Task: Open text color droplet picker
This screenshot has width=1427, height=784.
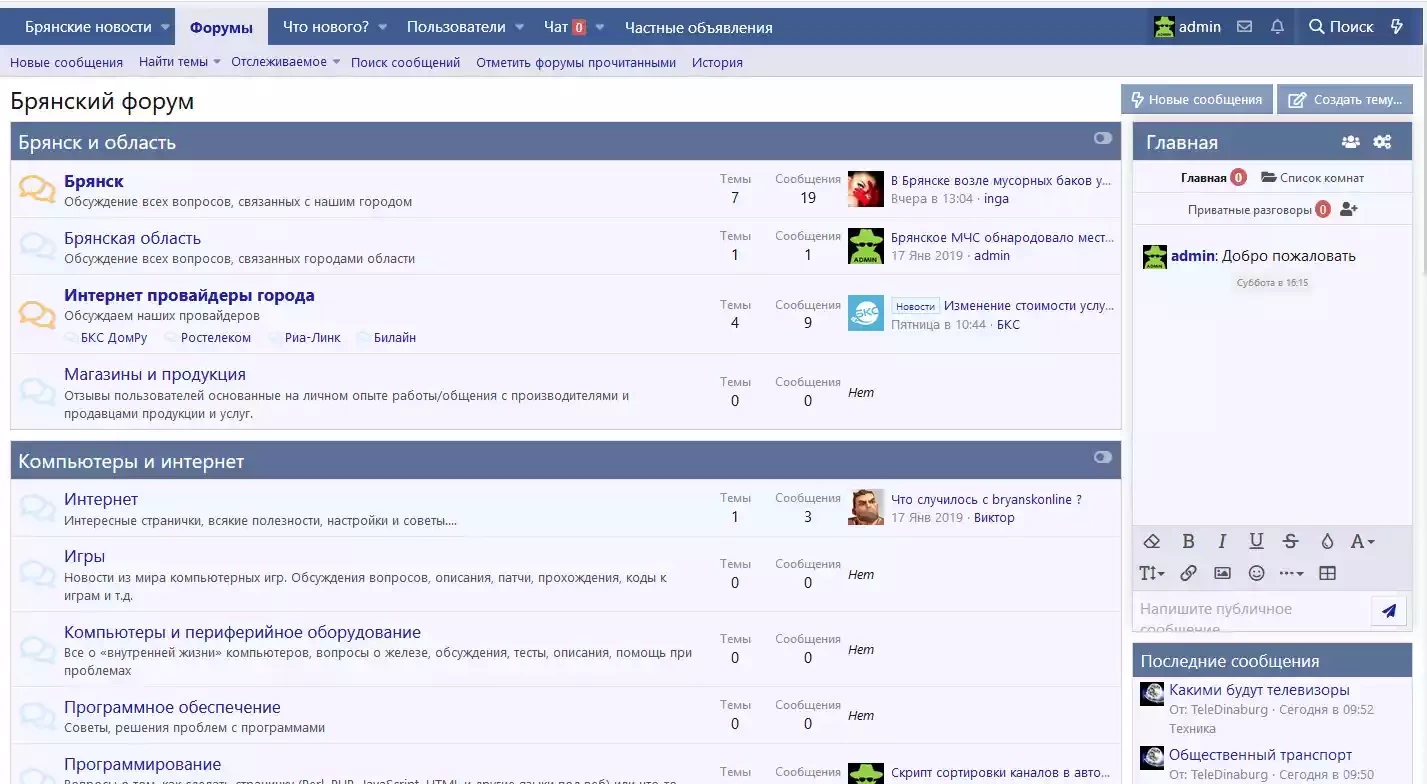Action: click(x=1327, y=541)
